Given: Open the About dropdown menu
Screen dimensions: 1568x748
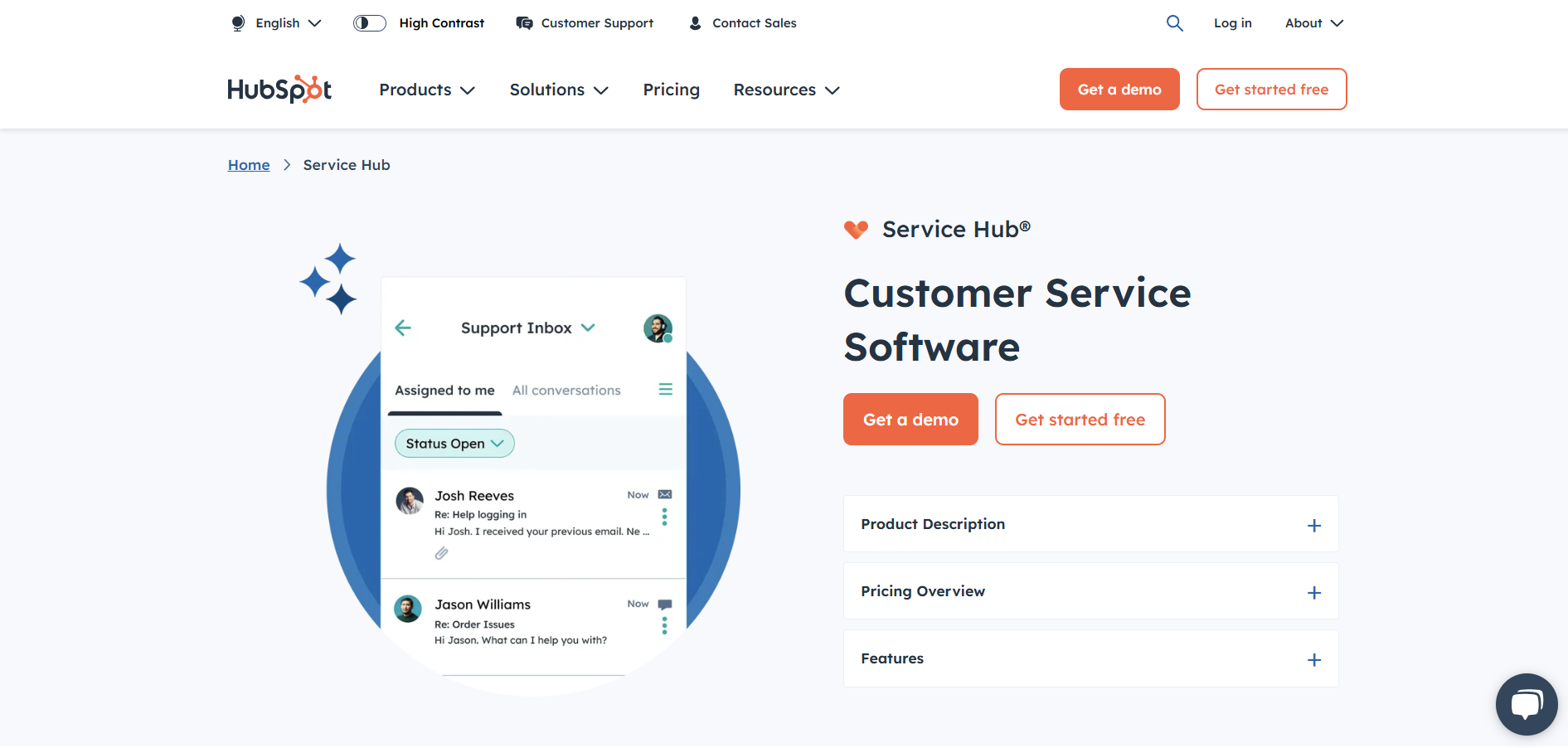Looking at the screenshot, I should [1313, 22].
